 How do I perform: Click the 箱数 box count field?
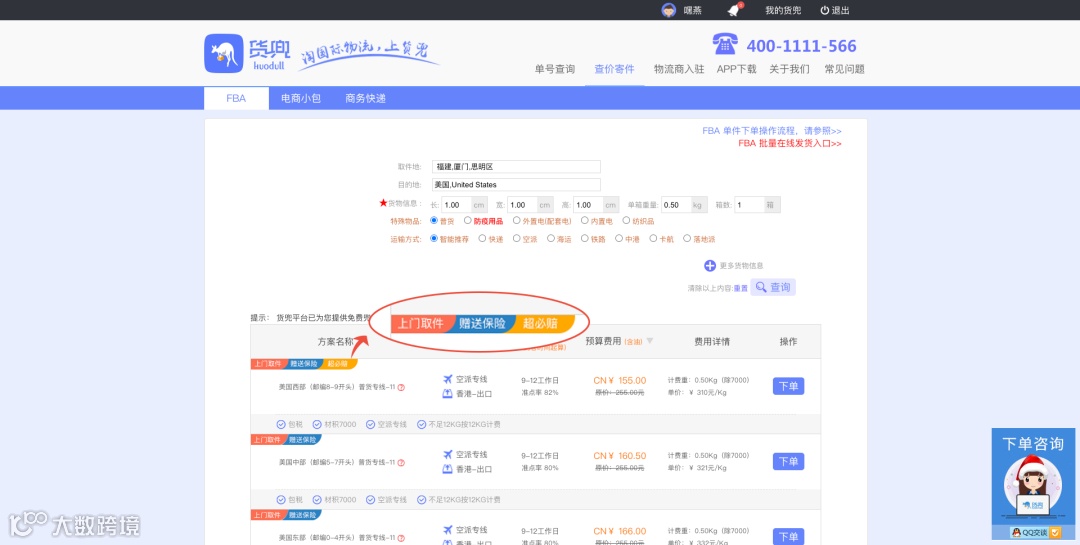pos(749,205)
